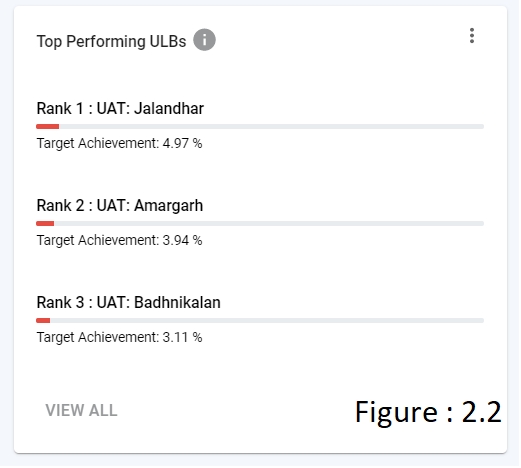Click the VIEW ALL button
The image size is (521, 468).
click(81, 410)
